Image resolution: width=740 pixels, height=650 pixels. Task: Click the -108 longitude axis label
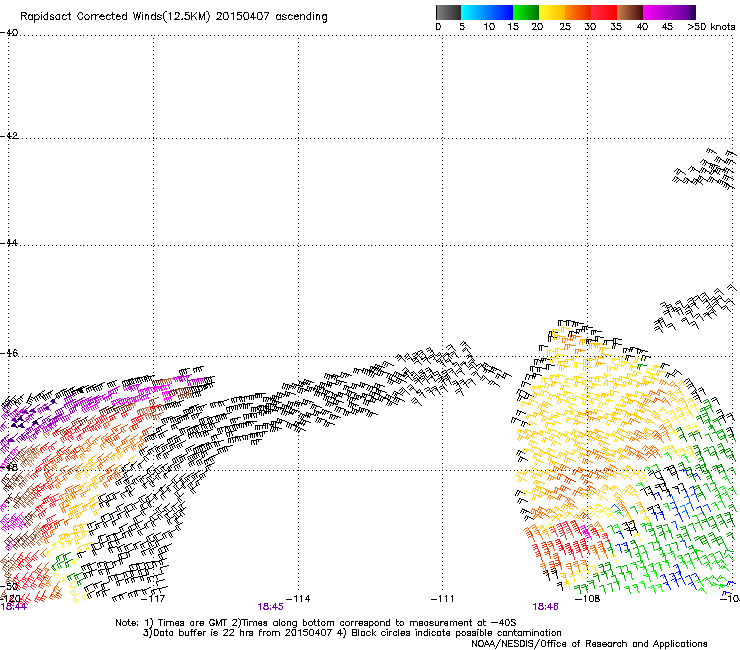coord(588,599)
